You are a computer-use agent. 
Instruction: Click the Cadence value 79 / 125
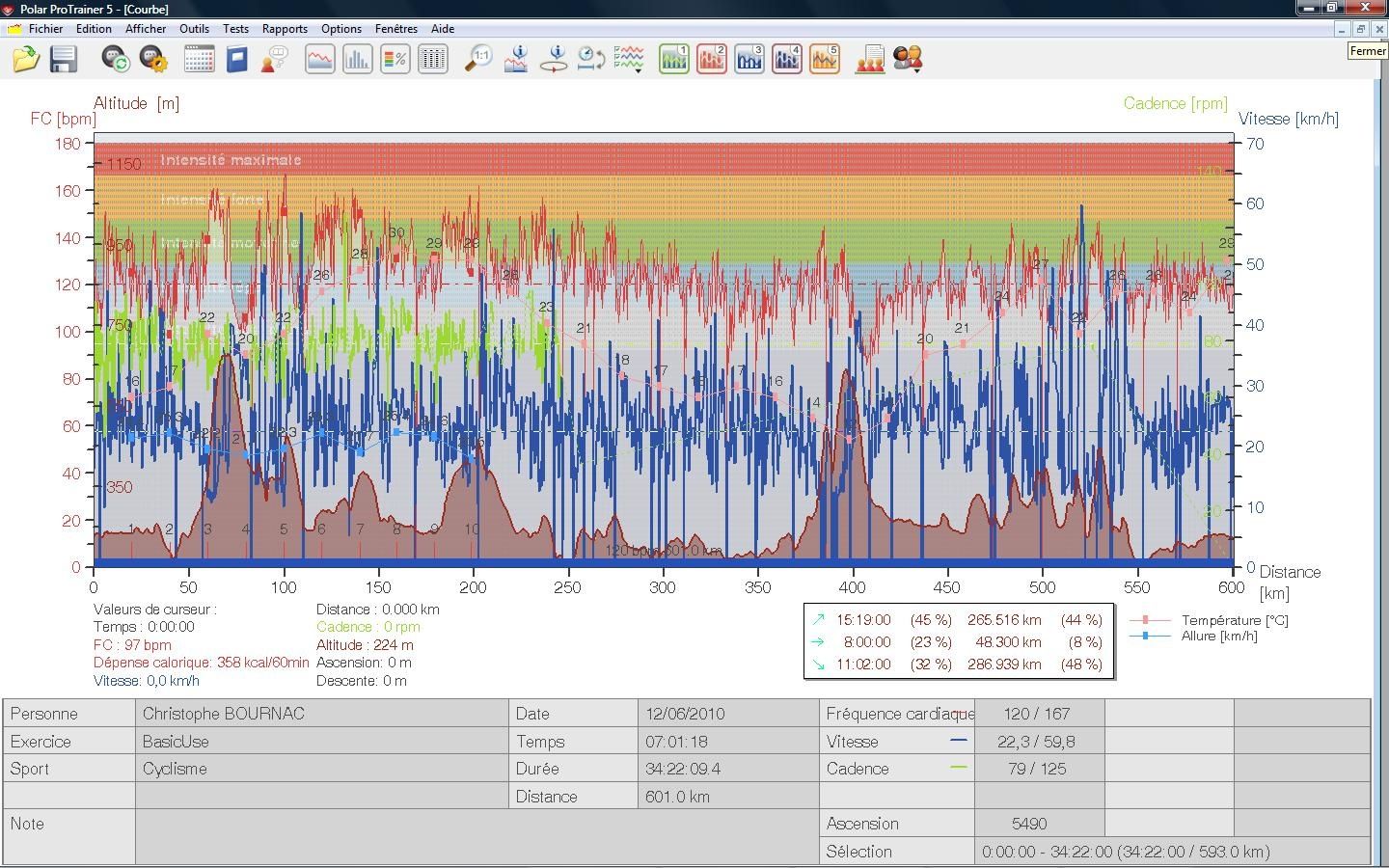point(1039,769)
